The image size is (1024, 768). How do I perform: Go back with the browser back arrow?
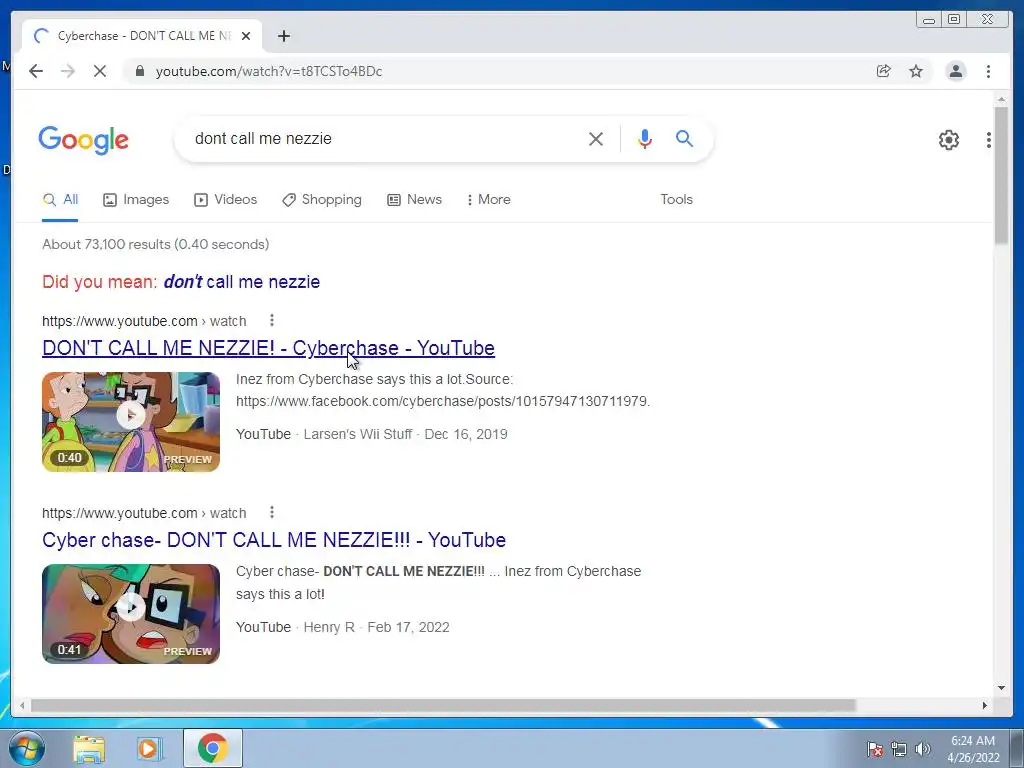(36, 71)
